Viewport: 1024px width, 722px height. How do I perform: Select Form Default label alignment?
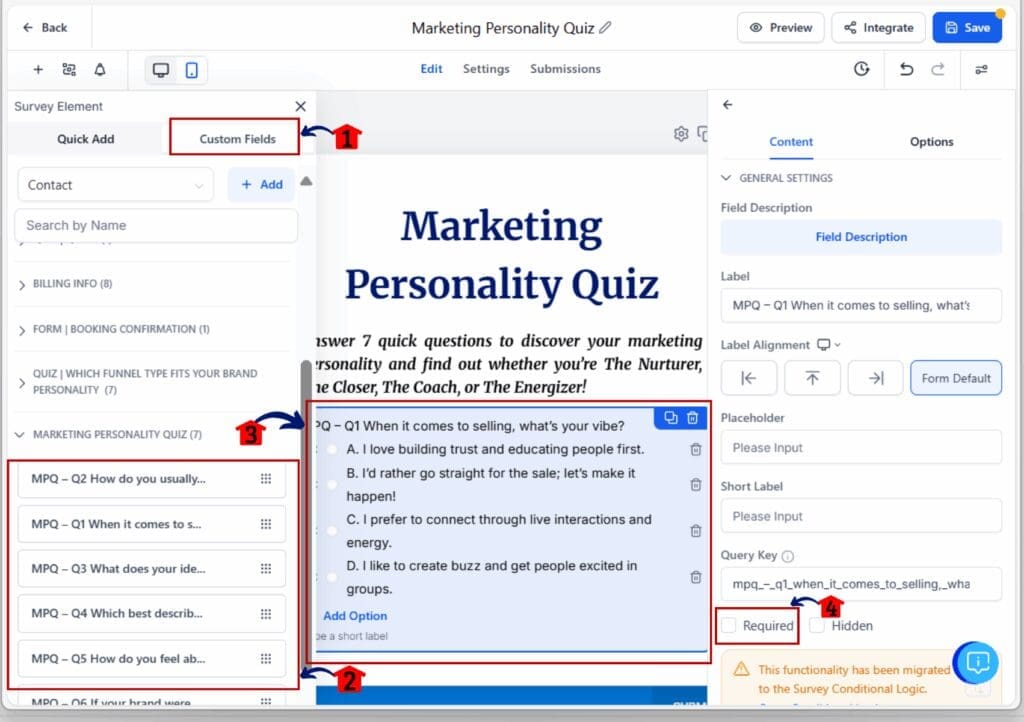pyautogui.click(x=955, y=378)
